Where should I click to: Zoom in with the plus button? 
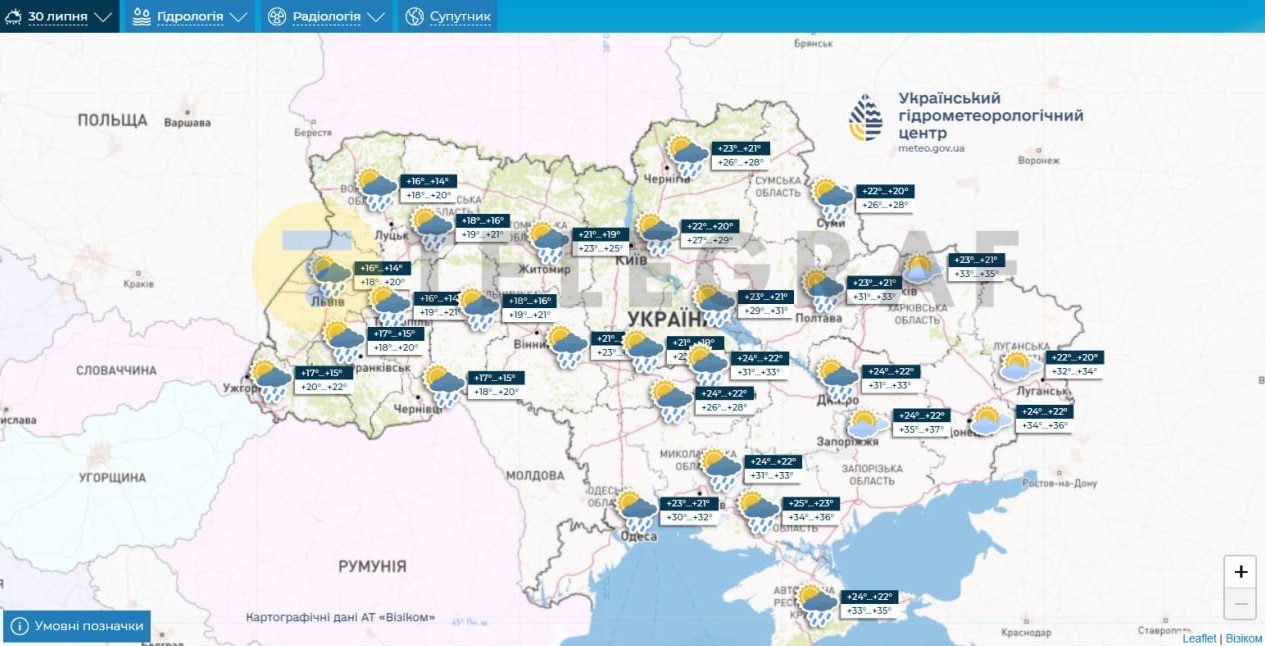(1240, 572)
